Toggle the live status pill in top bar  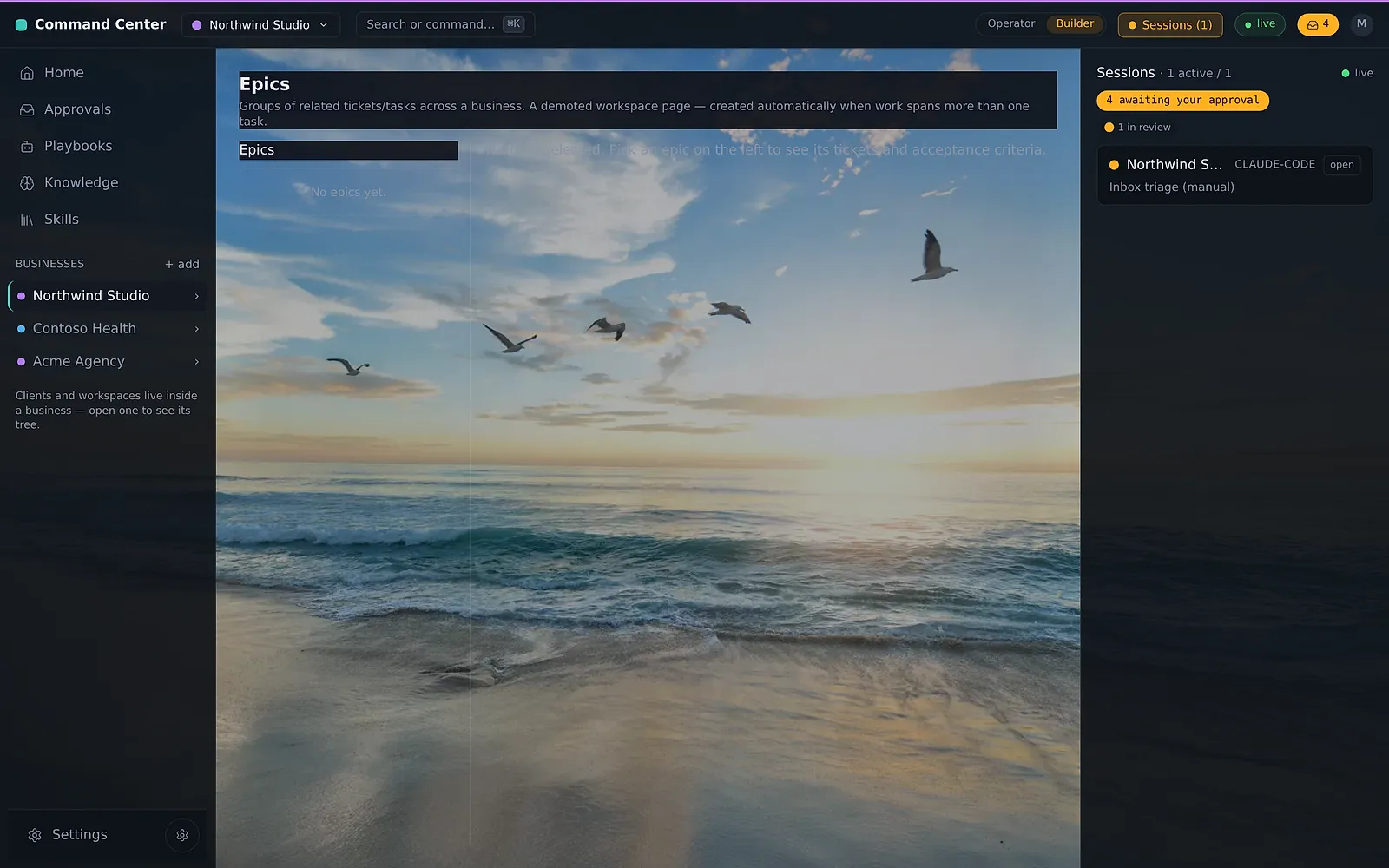click(x=1260, y=24)
